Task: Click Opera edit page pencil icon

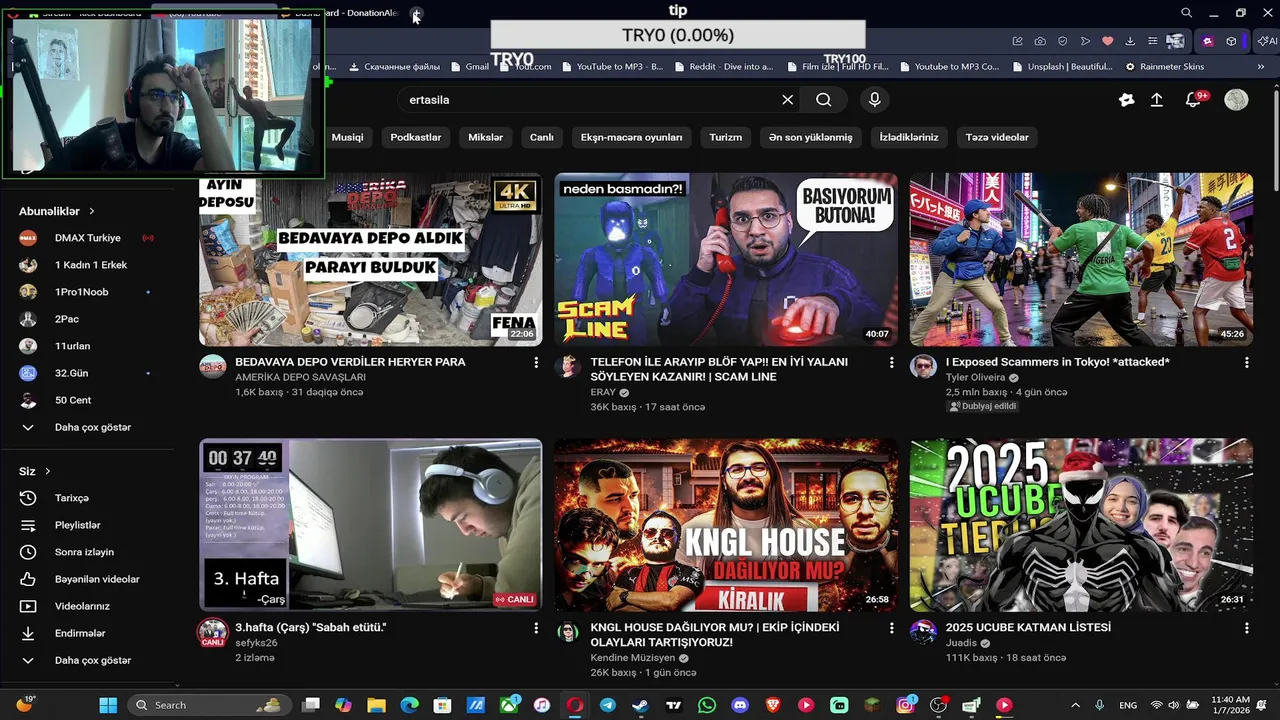Action: [x=1017, y=41]
